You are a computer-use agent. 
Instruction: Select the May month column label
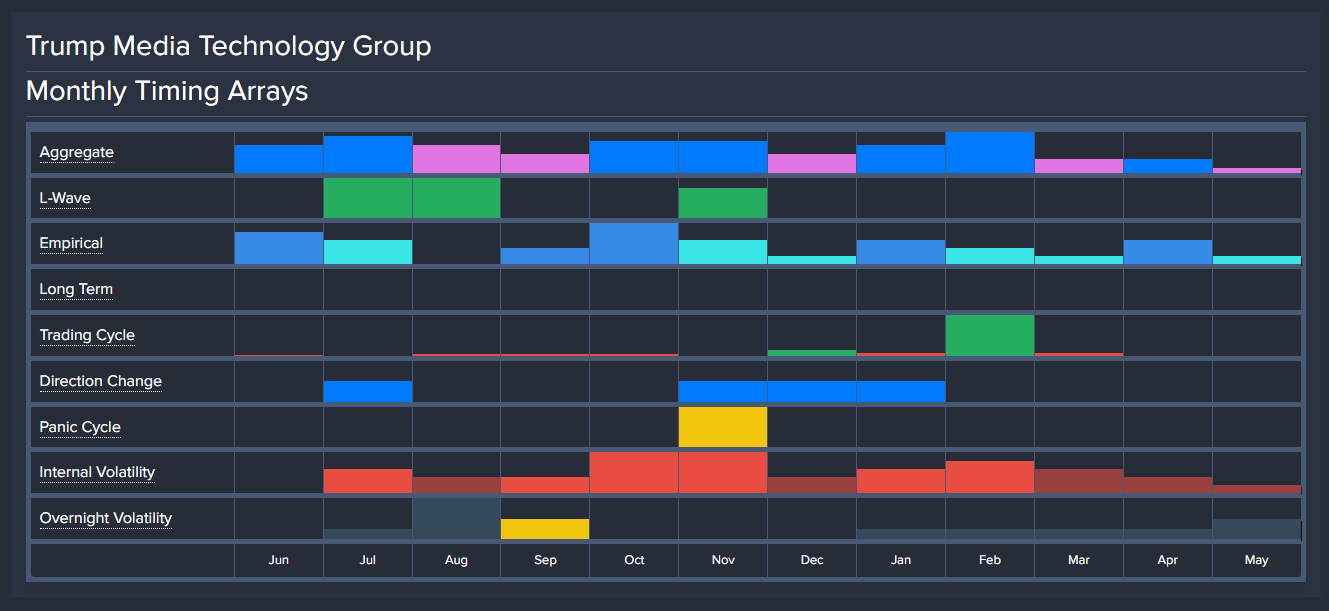point(1257,560)
